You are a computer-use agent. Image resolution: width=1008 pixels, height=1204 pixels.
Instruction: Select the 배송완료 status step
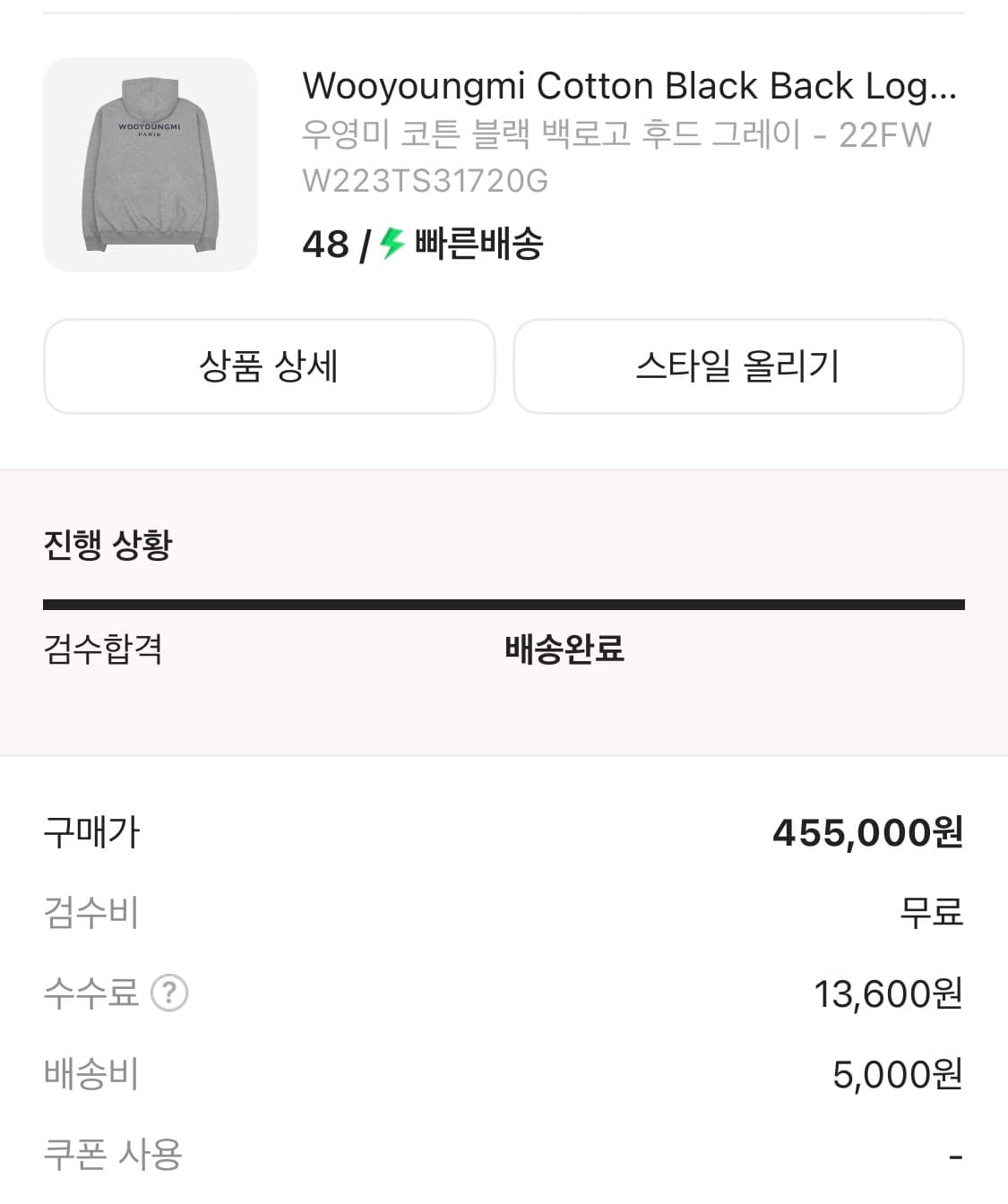click(564, 649)
